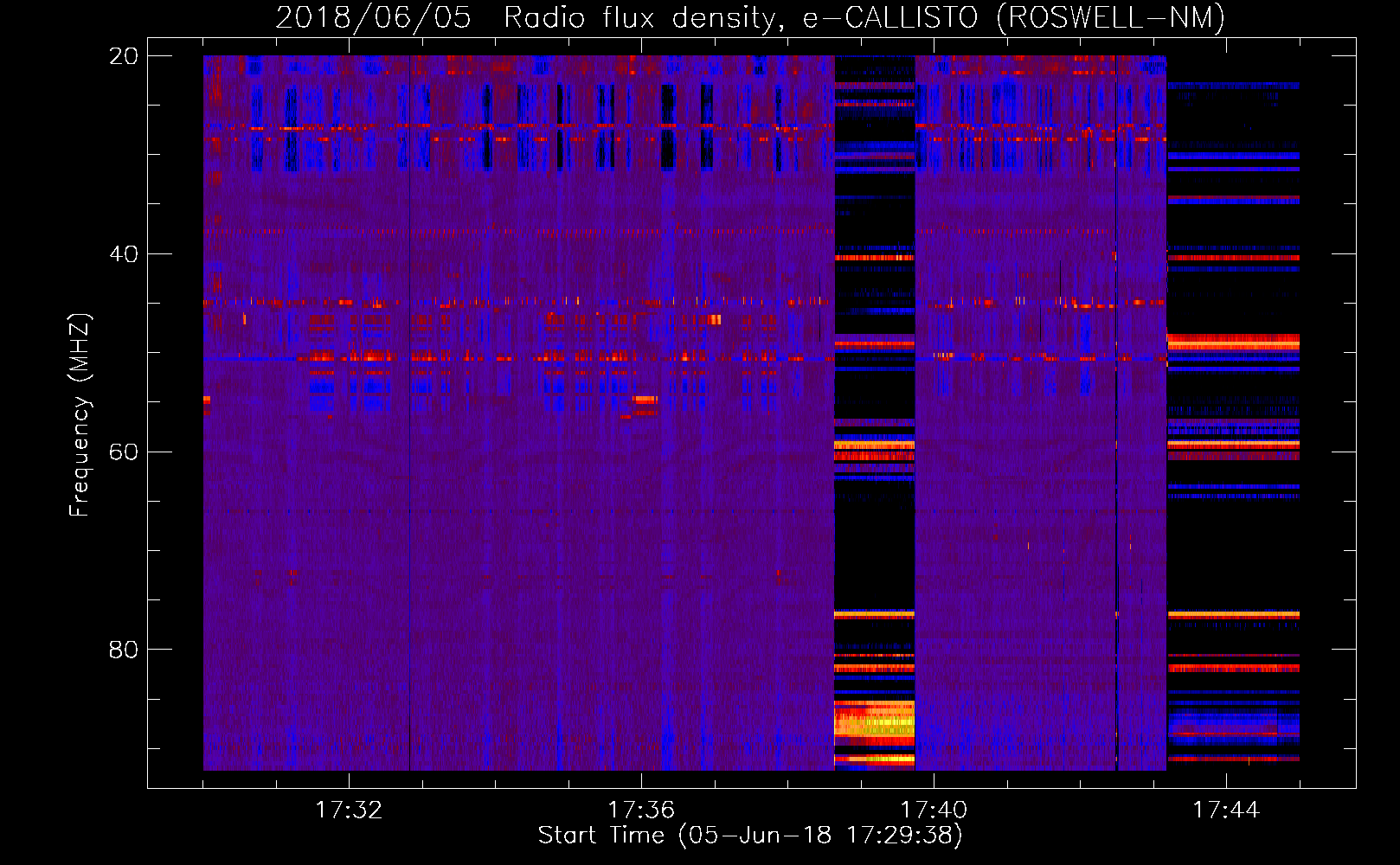Viewport: 1400px width, 865px height.
Task: Click the 17:44 time tick label
Action: [1226, 811]
